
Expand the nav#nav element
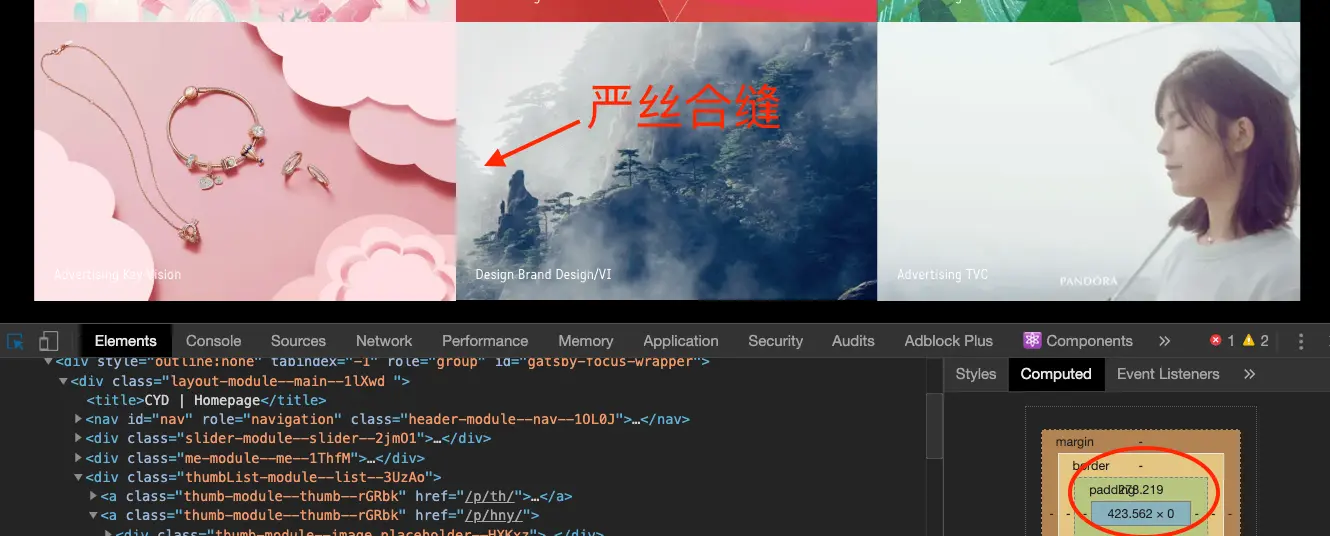coord(79,419)
